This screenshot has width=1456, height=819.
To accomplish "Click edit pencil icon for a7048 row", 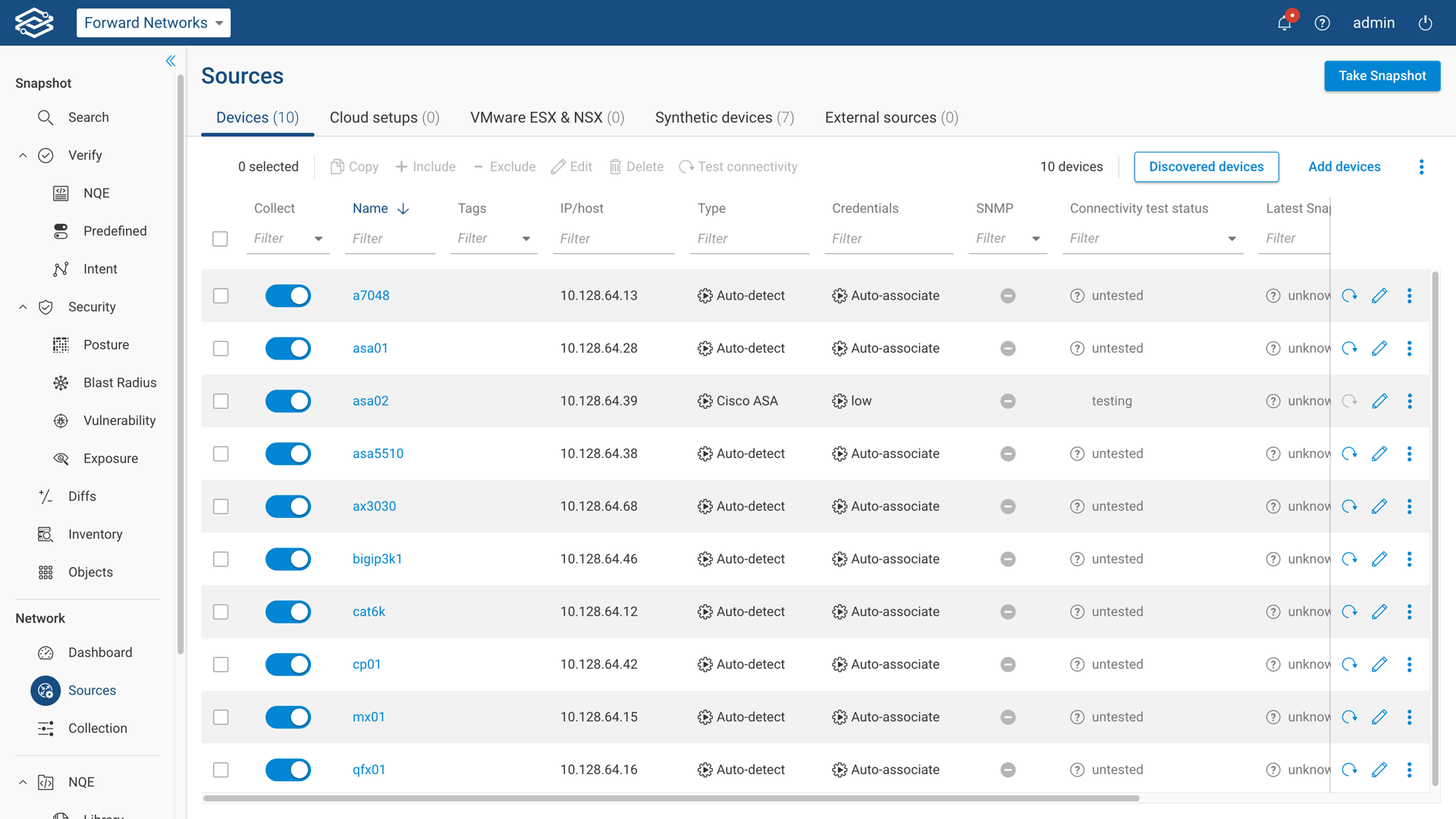I will [1379, 296].
